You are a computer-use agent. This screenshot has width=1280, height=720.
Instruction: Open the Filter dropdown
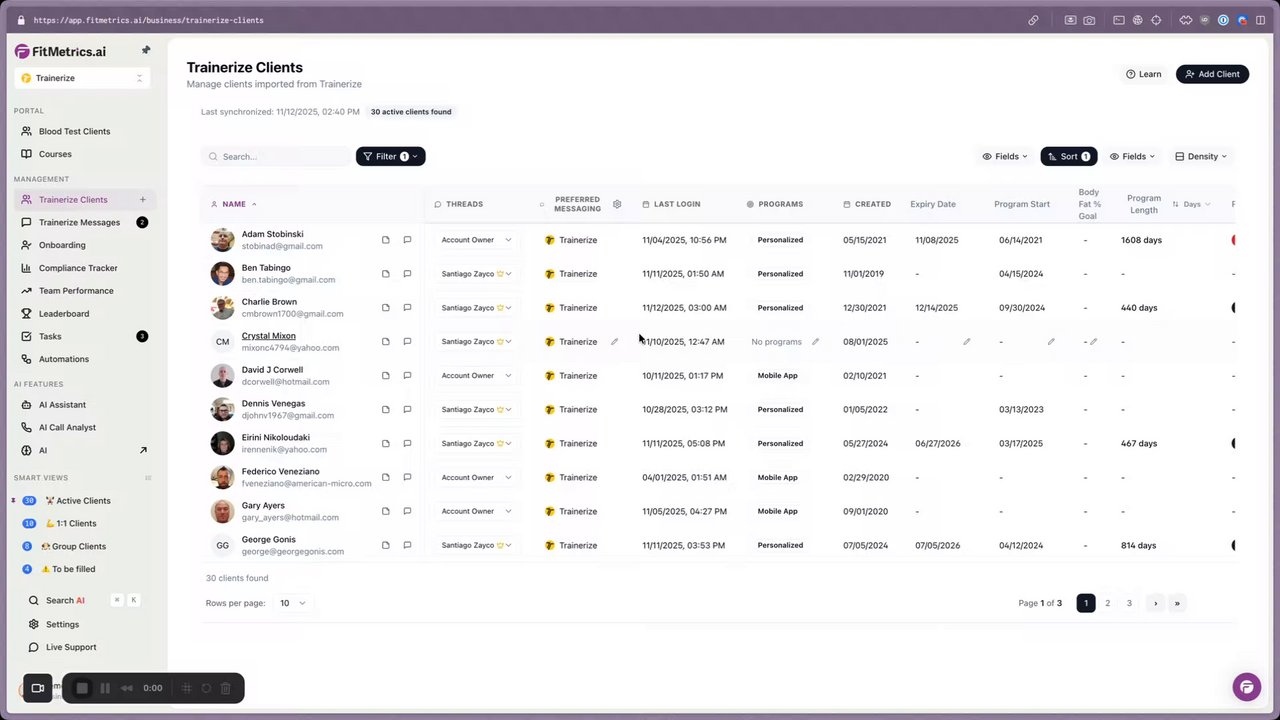point(390,156)
